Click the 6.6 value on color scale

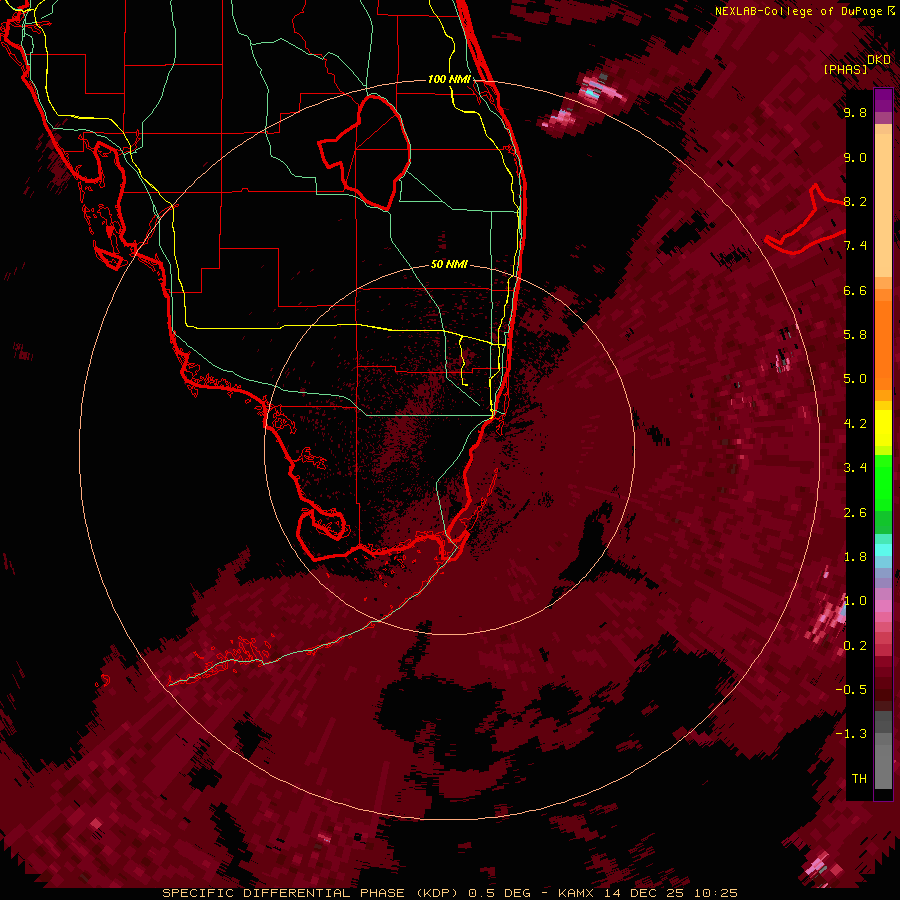(x=855, y=291)
